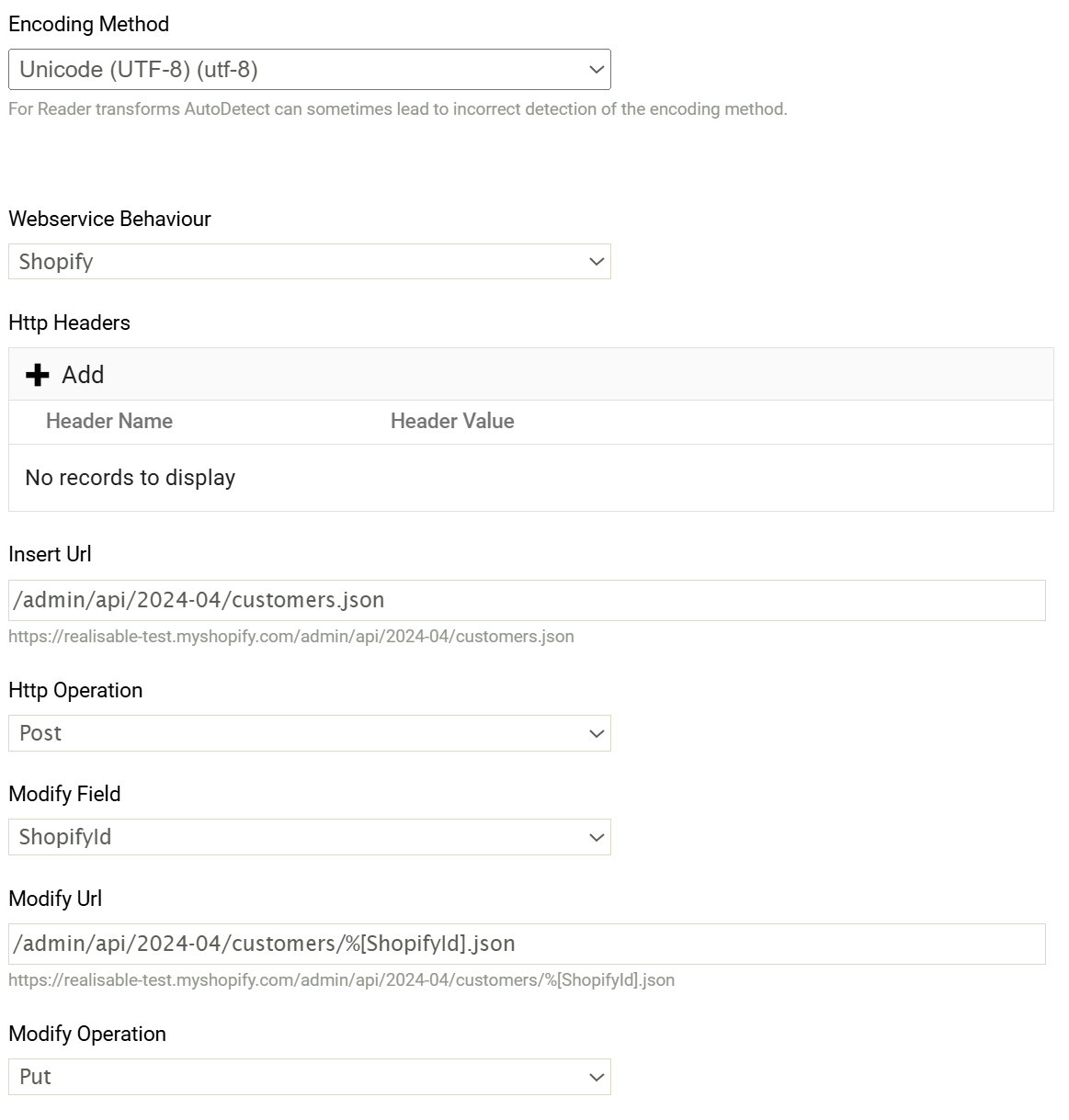Image resolution: width=1069 pixels, height=1120 pixels.
Task: Click the Encoding Method label
Action: pos(88,24)
